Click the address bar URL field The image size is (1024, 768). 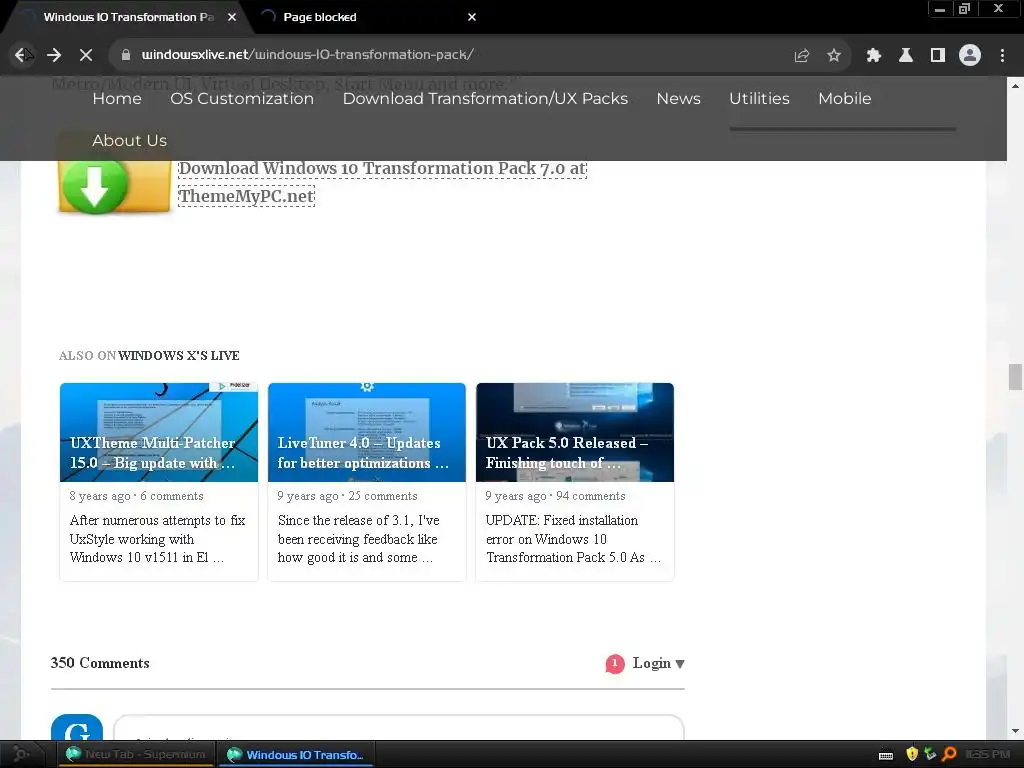click(457, 55)
